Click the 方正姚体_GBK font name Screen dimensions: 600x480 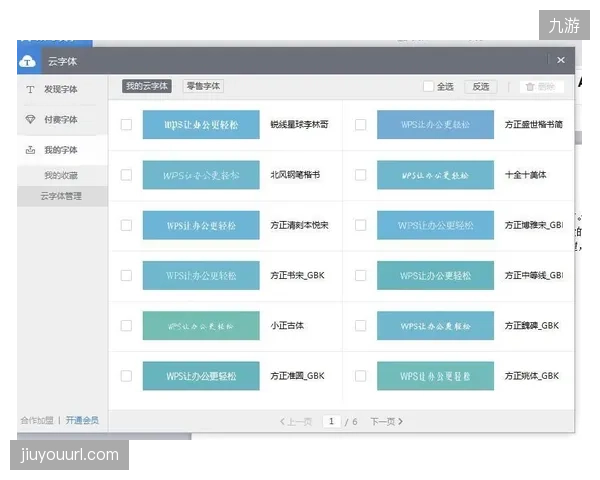(532, 376)
